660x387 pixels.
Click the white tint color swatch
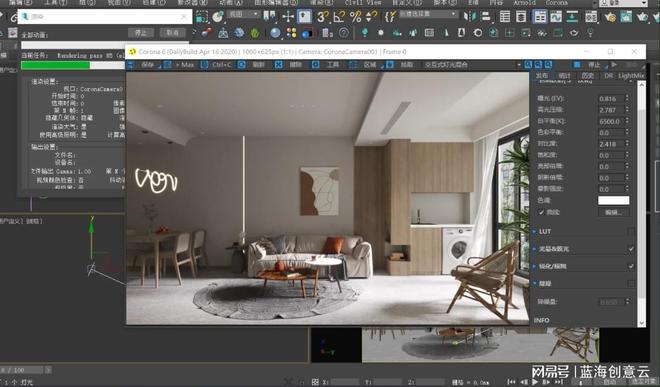(x=614, y=200)
